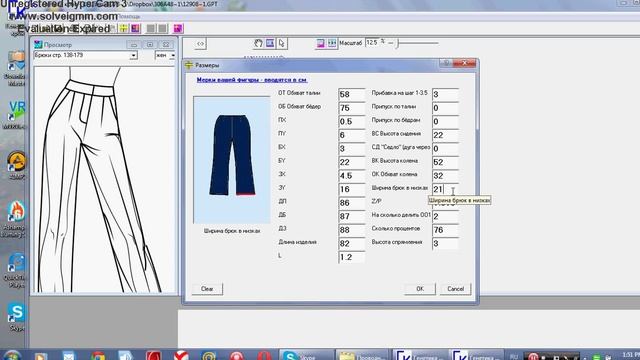The width and height of the screenshot is (640, 360).
Task: Click the Прибавка на шаг field
Action: 445,94
